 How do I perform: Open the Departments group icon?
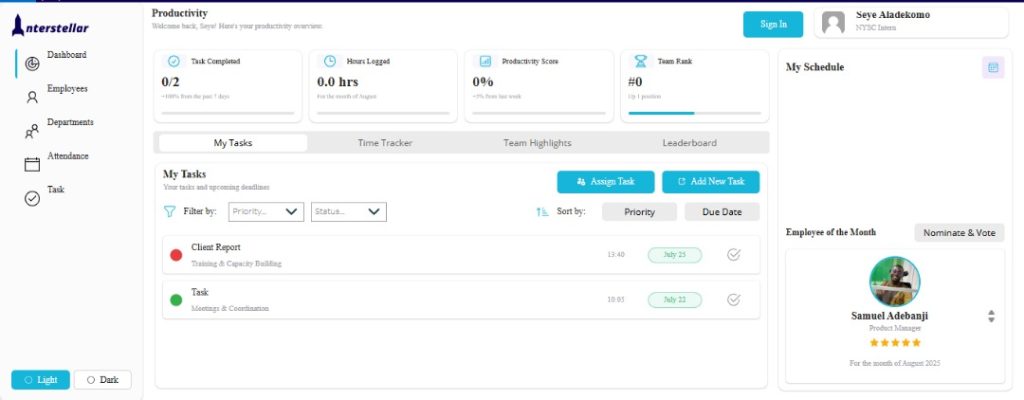point(32,131)
